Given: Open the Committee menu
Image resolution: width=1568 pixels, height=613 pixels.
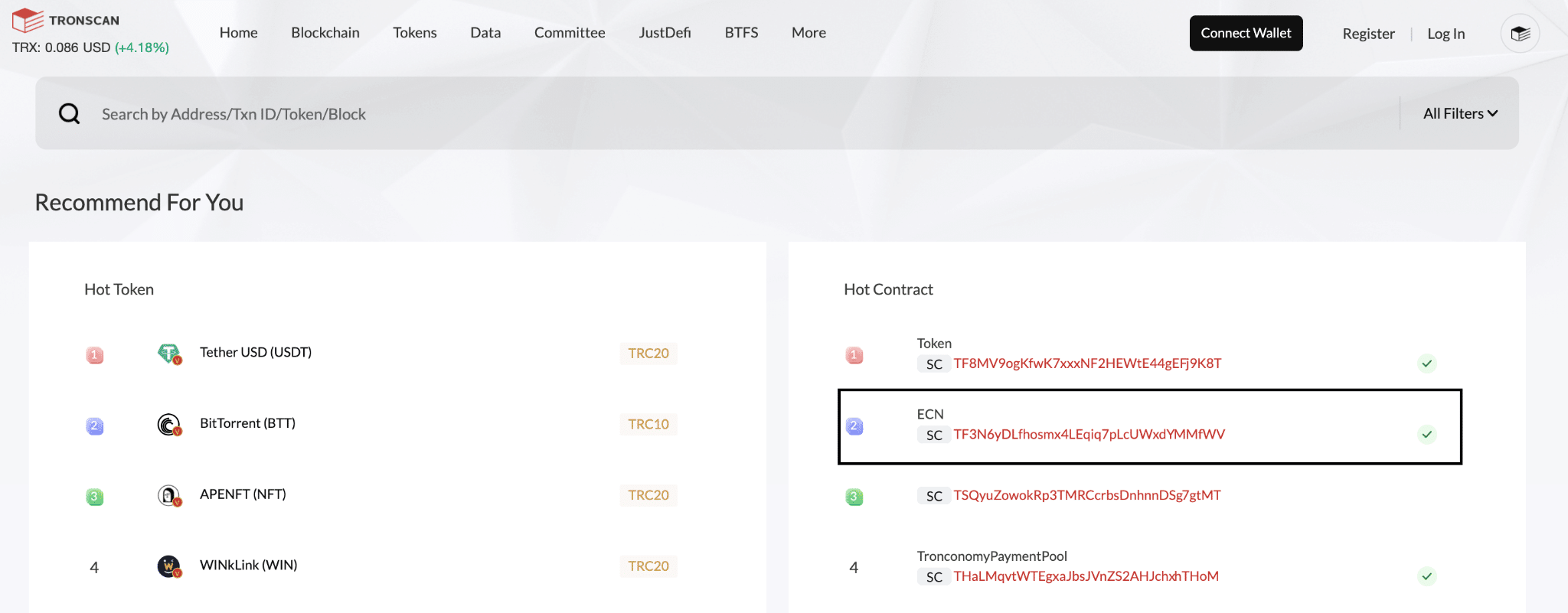Looking at the screenshot, I should pos(570,33).
